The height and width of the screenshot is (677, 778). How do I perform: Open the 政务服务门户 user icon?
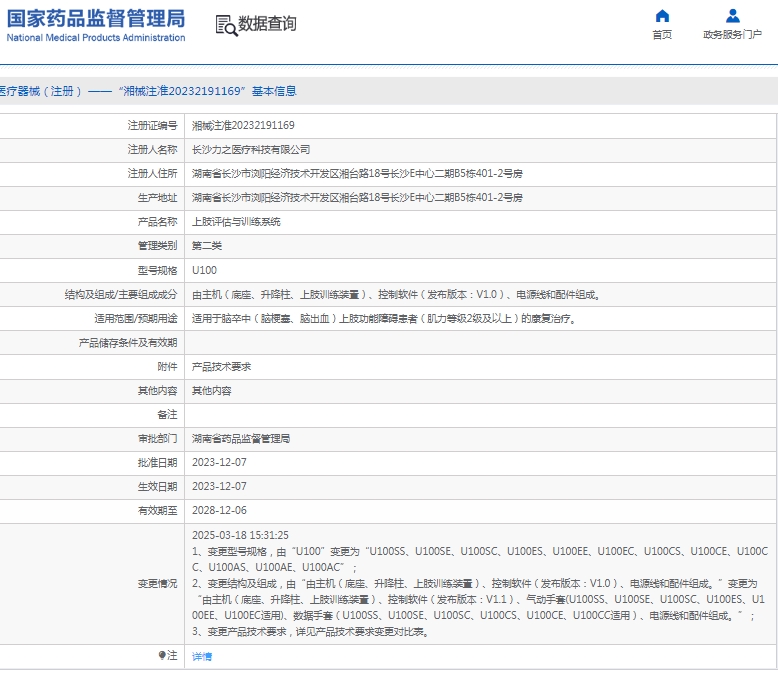[x=732, y=16]
